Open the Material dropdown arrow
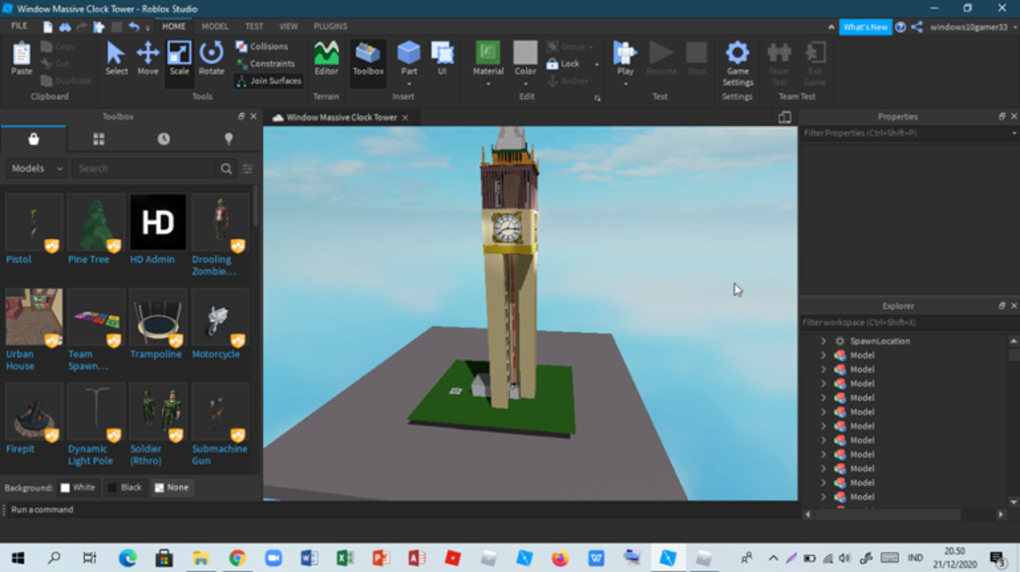Image resolution: width=1020 pixels, height=572 pixels. coord(488,84)
